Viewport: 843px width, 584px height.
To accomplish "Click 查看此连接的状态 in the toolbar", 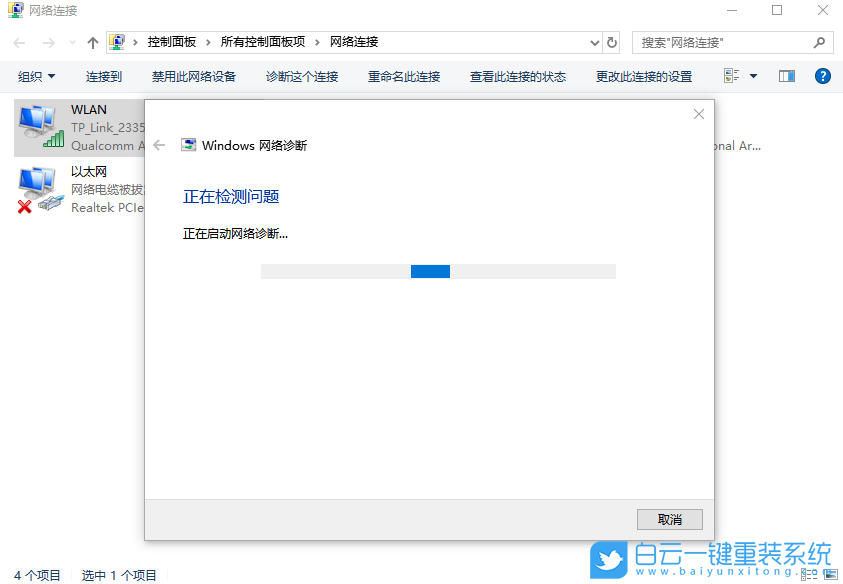I will pos(517,76).
